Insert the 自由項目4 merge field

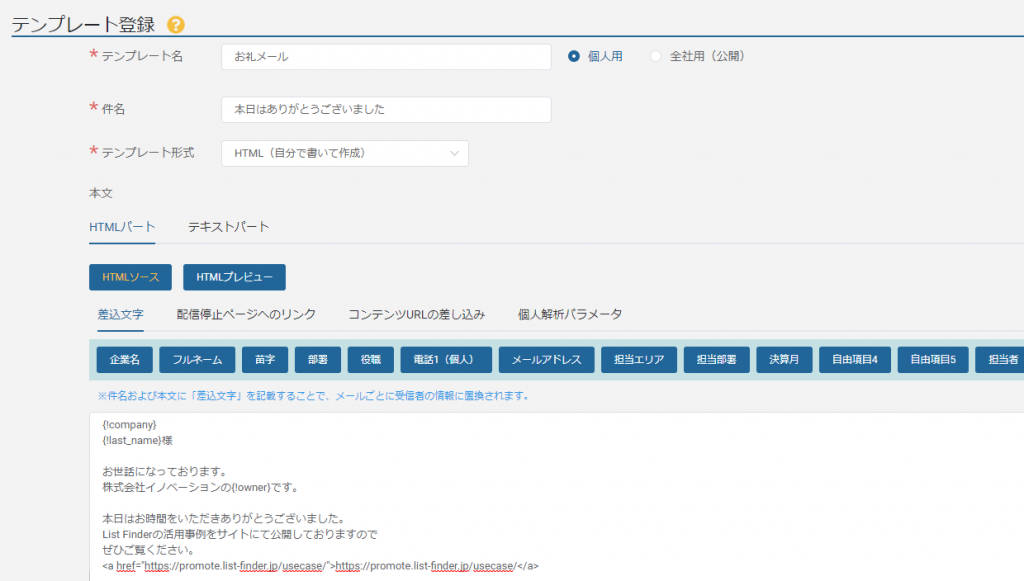[x=859, y=358]
